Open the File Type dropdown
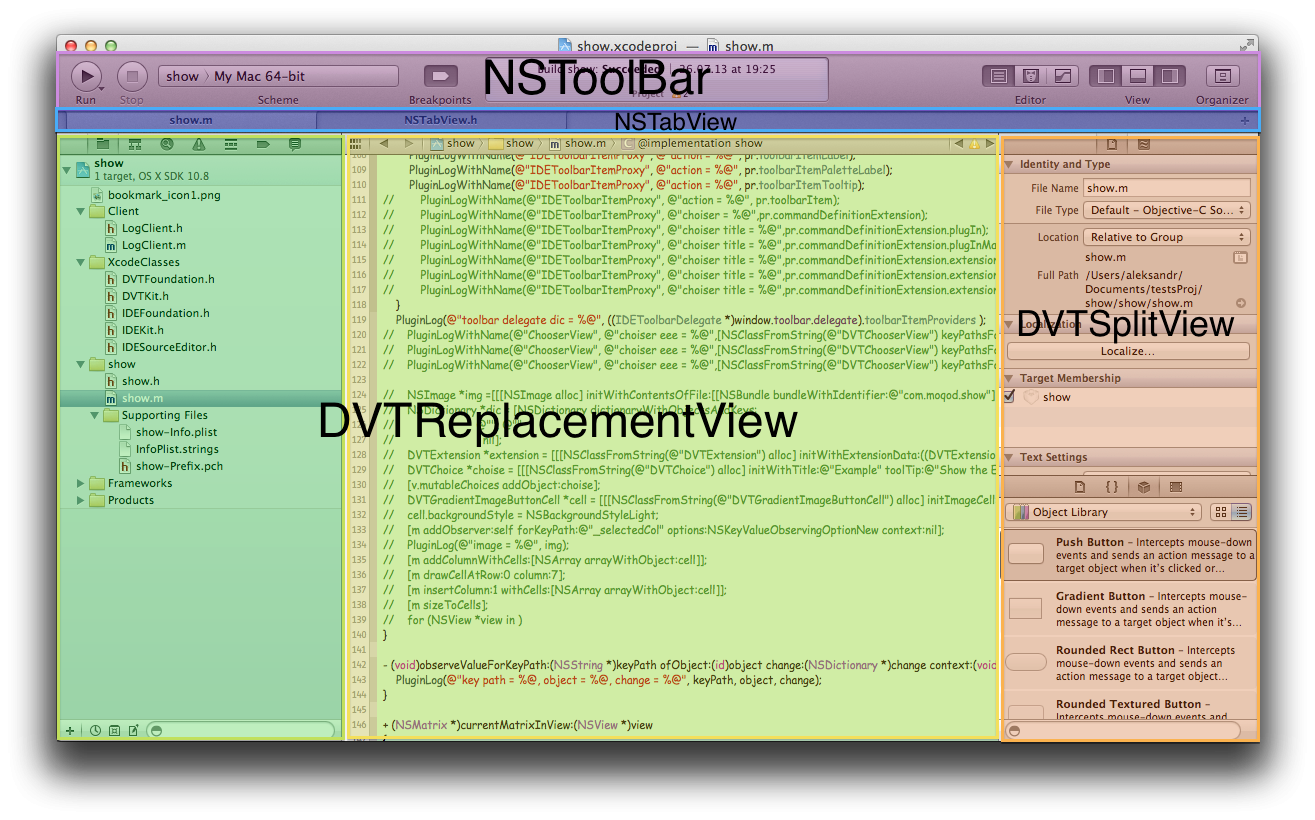This screenshot has height=820, width=1315. tap(1167, 210)
